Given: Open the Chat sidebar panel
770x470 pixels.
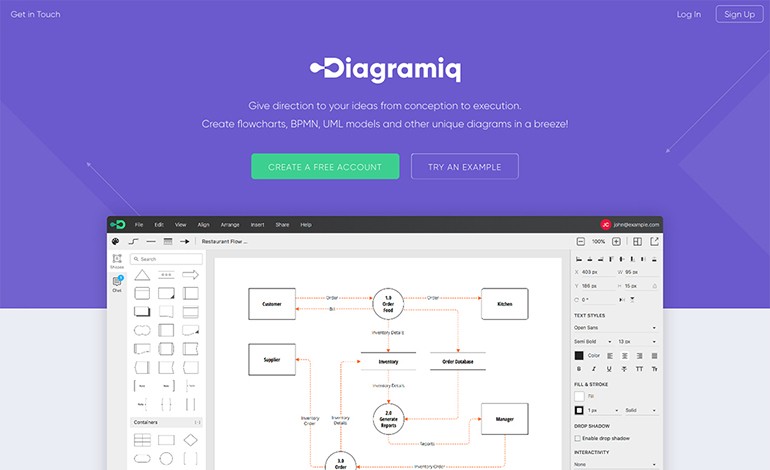Looking at the screenshot, I should [x=117, y=284].
